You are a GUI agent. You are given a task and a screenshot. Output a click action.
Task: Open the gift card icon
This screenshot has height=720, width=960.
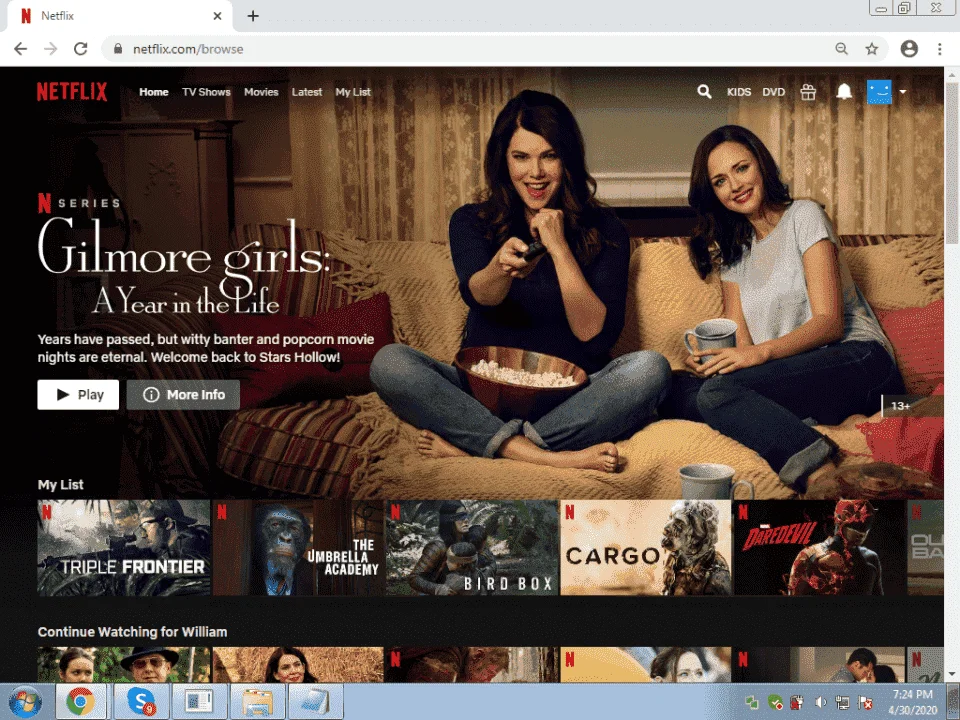(x=808, y=92)
